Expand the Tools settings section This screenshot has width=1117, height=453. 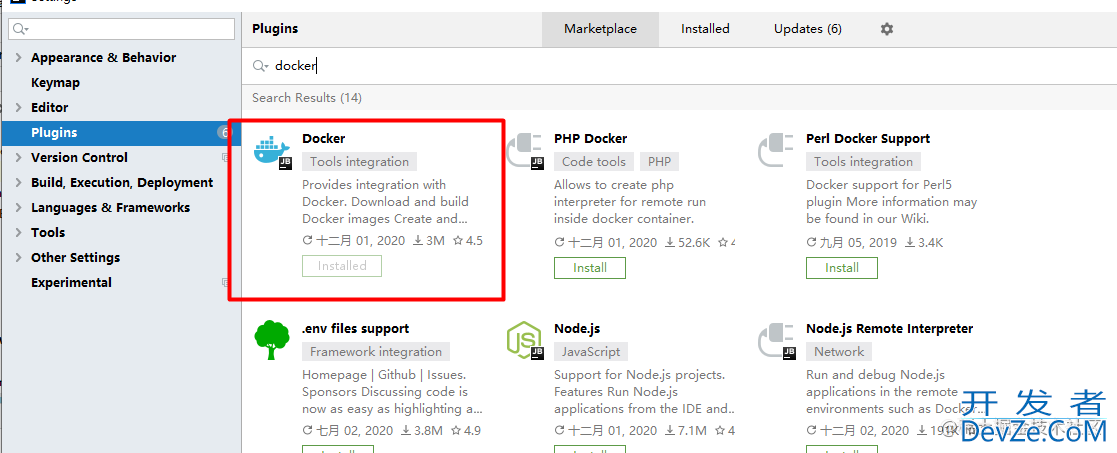(x=19, y=232)
